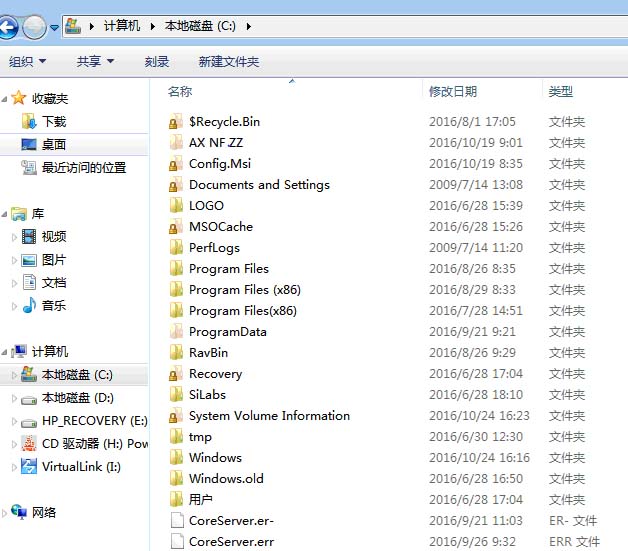Select the RavBin folder icon

click(x=176, y=352)
